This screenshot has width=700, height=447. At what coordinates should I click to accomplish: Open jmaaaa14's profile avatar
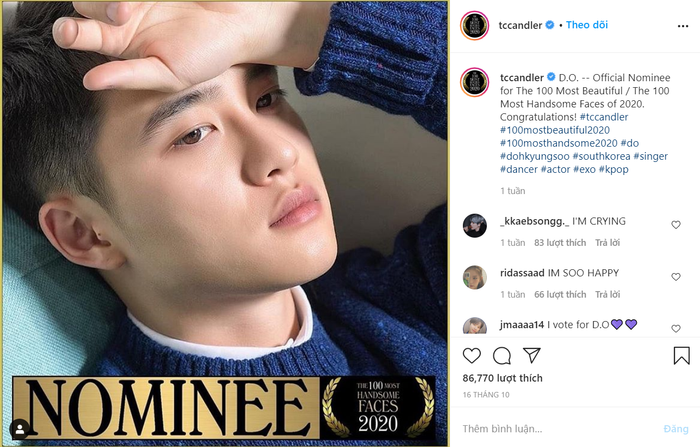pyautogui.click(x=475, y=326)
